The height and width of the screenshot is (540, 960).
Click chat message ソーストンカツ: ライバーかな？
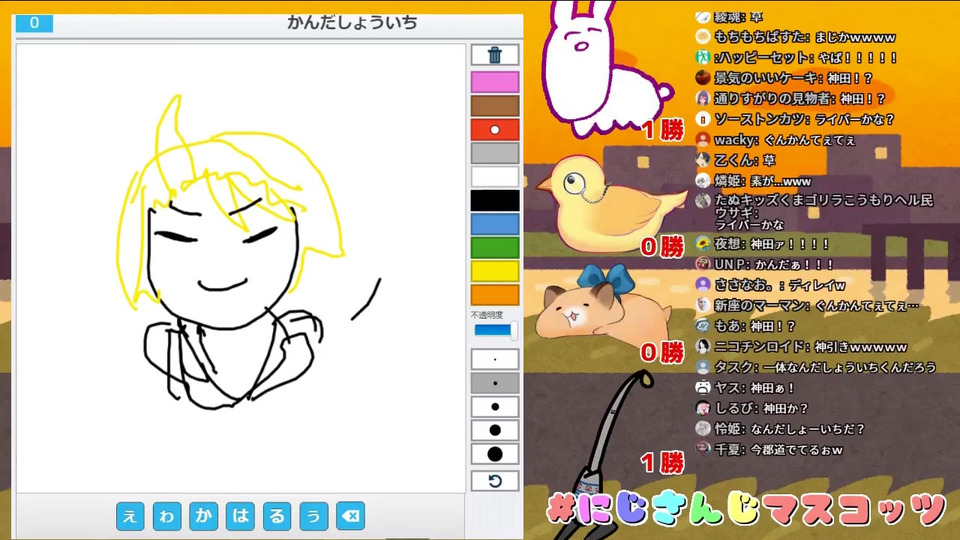tap(795, 119)
